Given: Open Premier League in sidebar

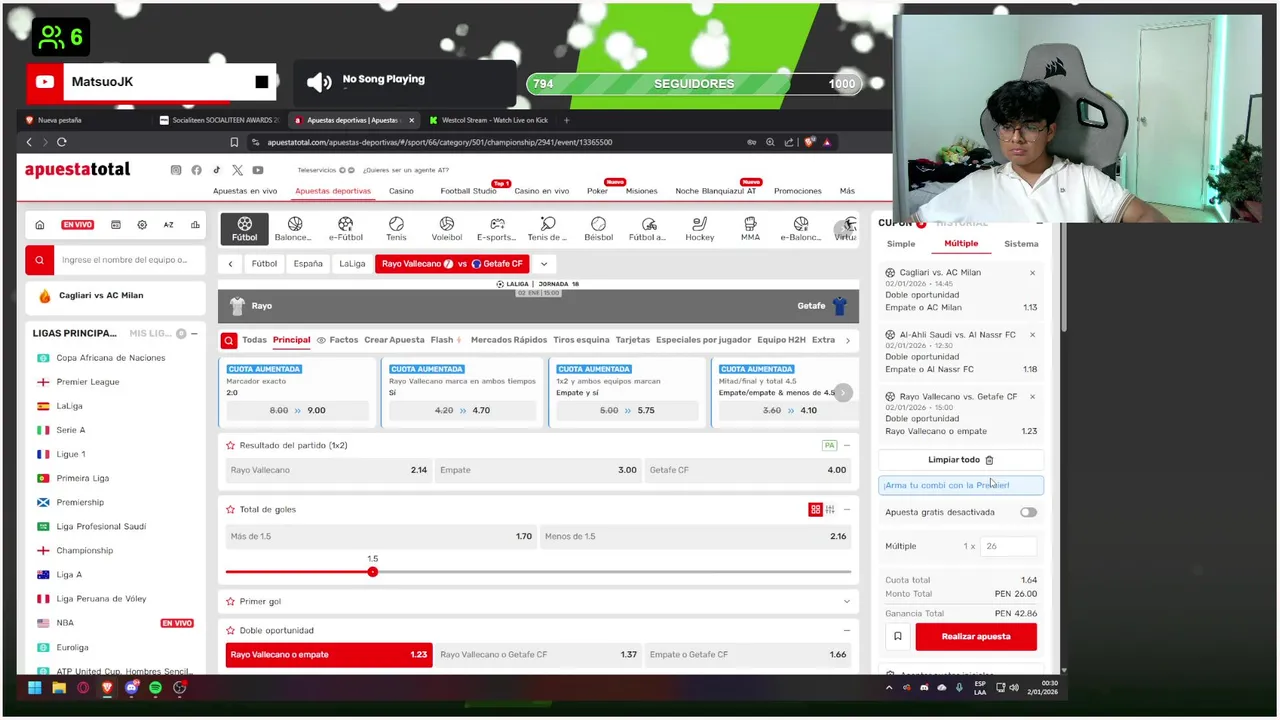Looking at the screenshot, I should pyautogui.click(x=88, y=382).
